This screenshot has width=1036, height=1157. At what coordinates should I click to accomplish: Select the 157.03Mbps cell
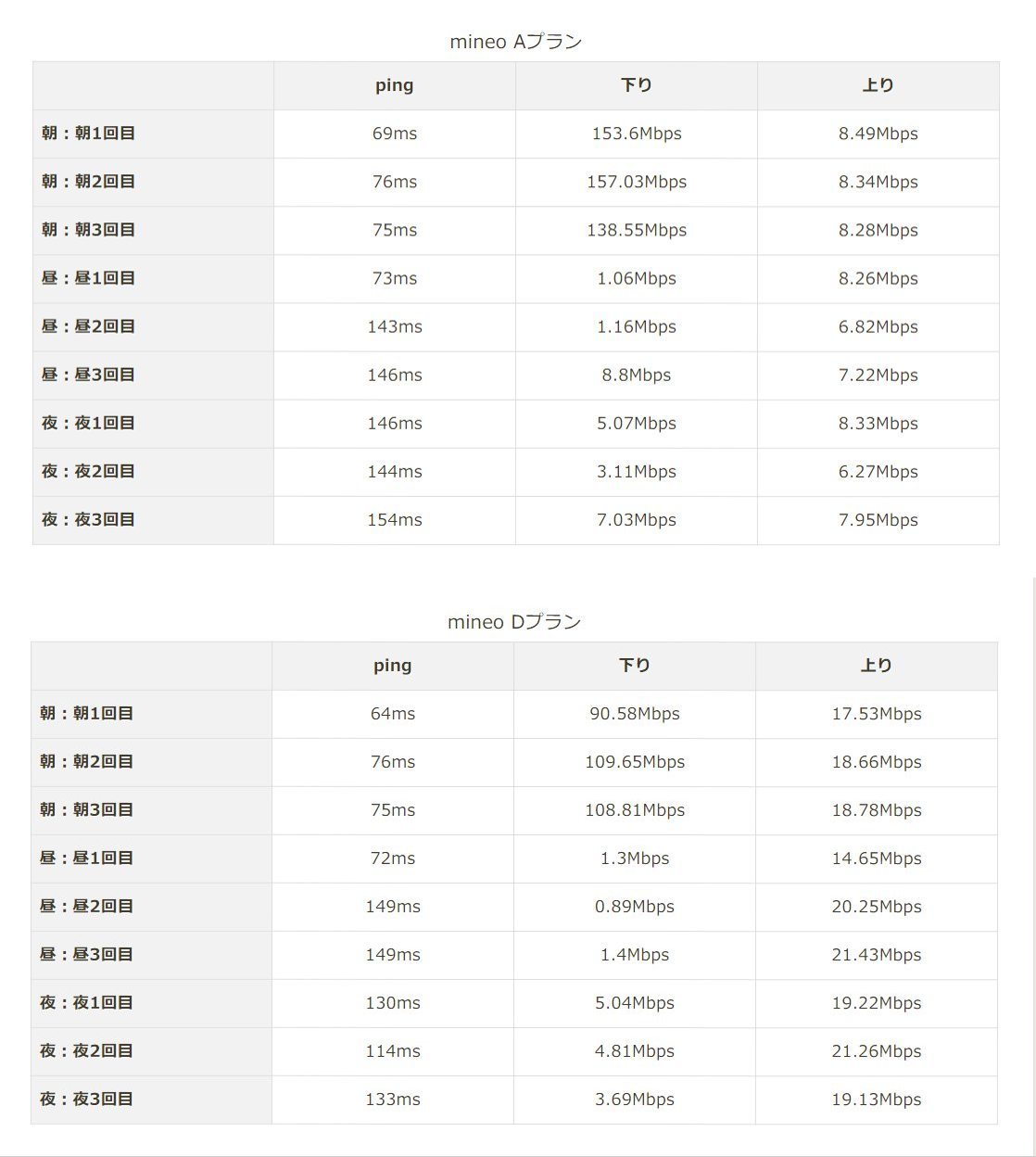pos(636,182)
